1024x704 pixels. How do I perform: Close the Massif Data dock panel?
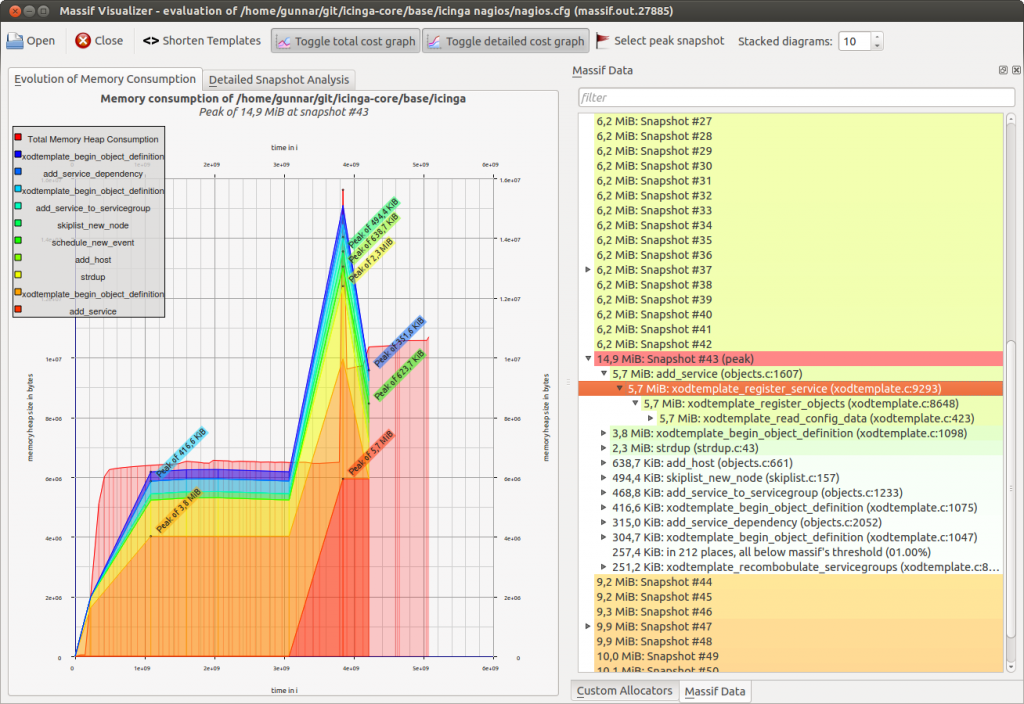point(1016,70)
